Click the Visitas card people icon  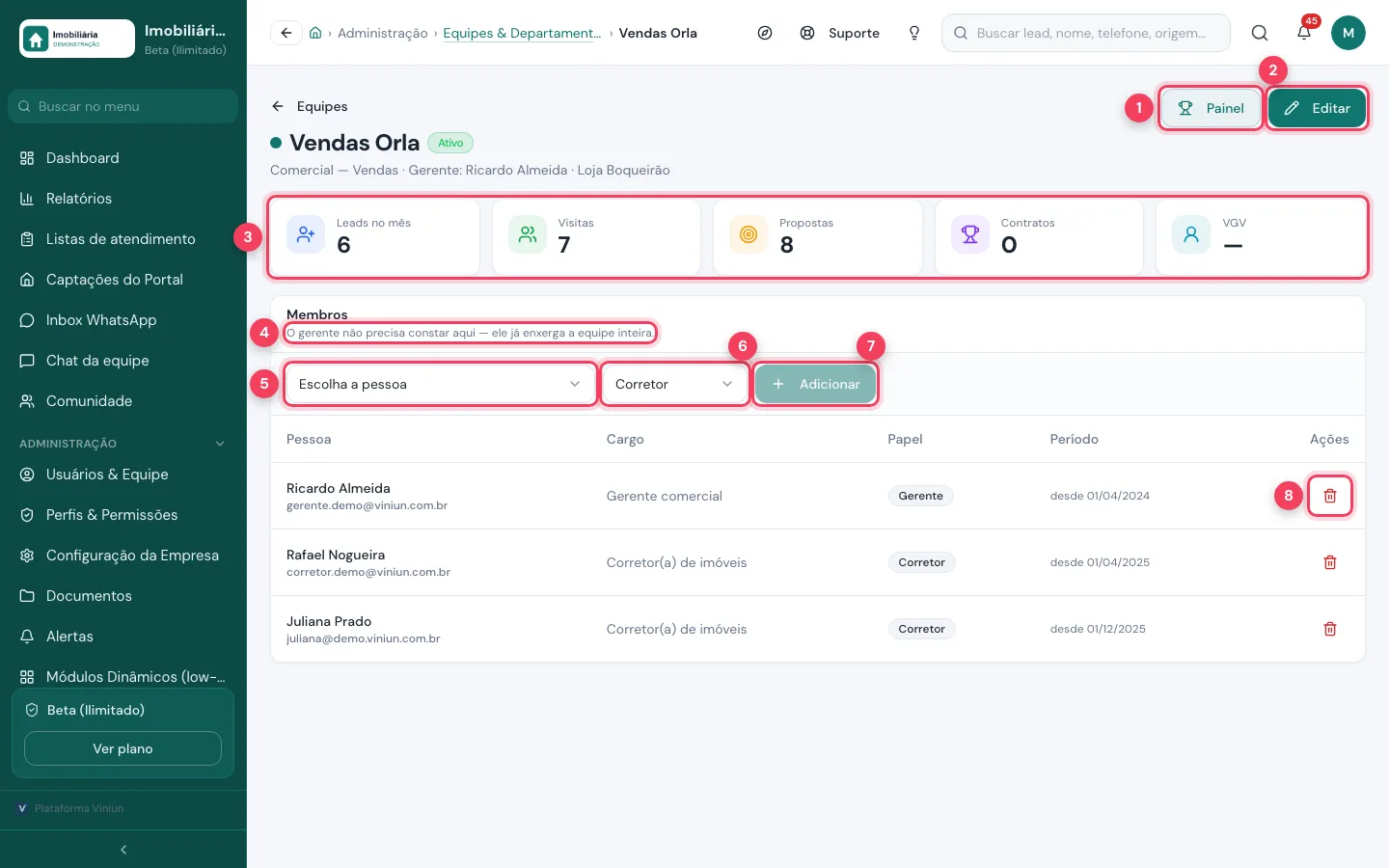coord(528,234)
